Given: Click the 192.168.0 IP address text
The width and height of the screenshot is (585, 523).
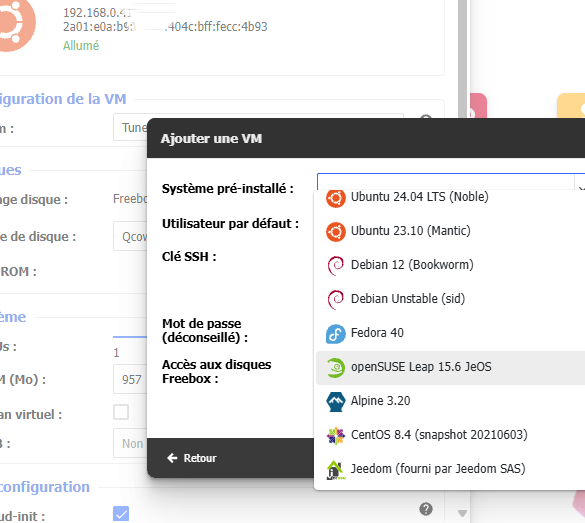Looking at the screenshot, I should click(98, 13).
